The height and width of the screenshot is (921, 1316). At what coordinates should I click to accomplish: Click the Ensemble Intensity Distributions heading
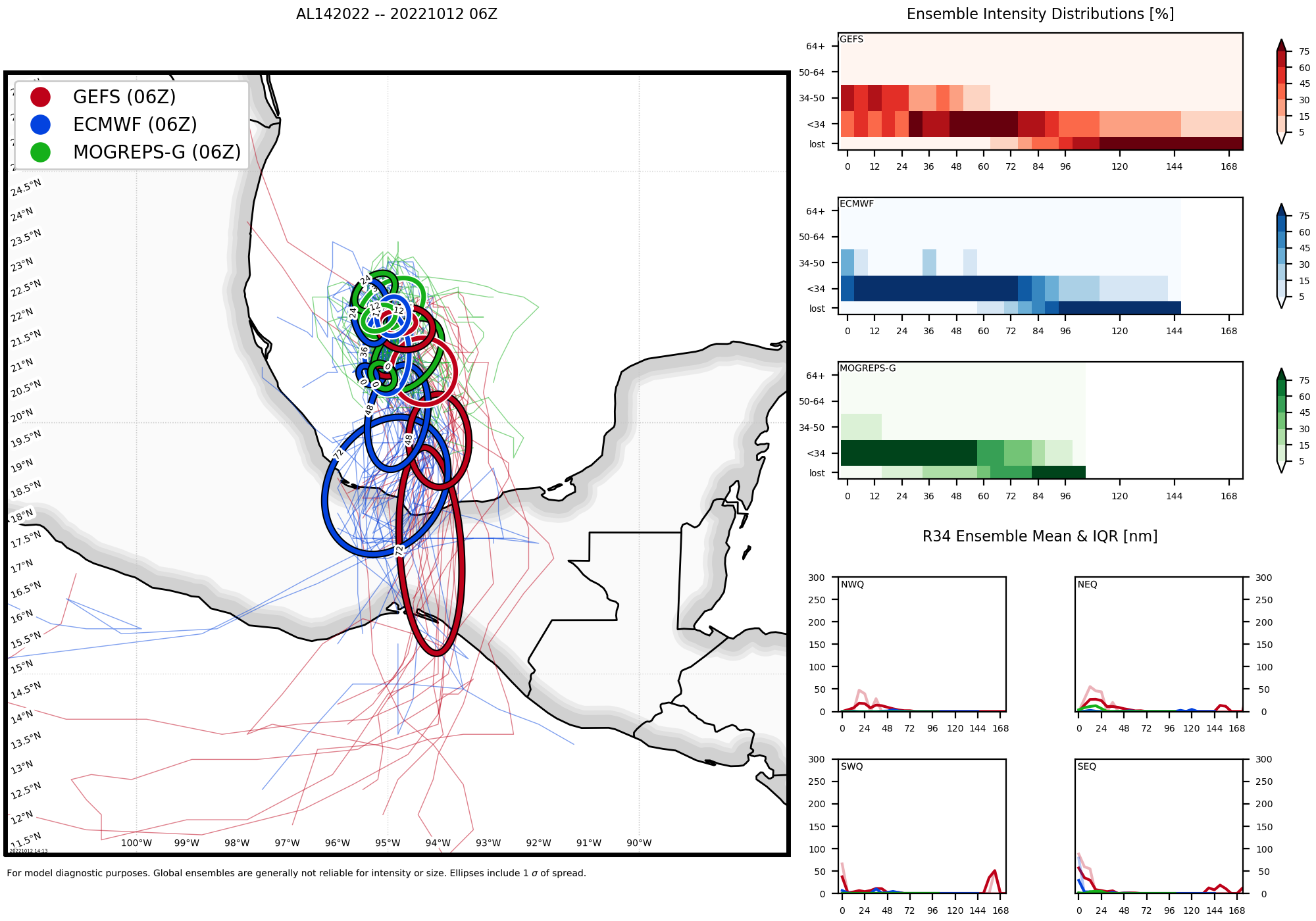[x=1040, y=14]
